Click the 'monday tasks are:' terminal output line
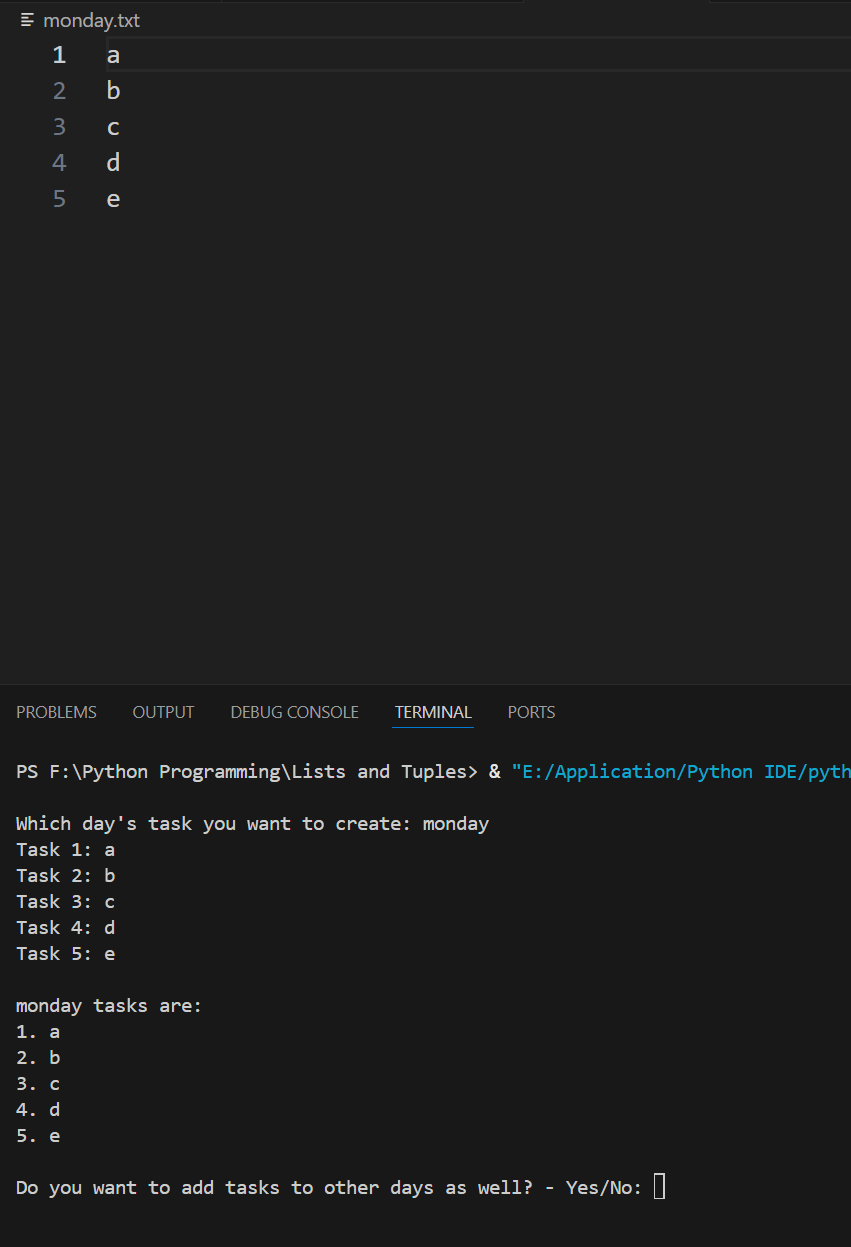851x1247 pixels. (109, 1005)
